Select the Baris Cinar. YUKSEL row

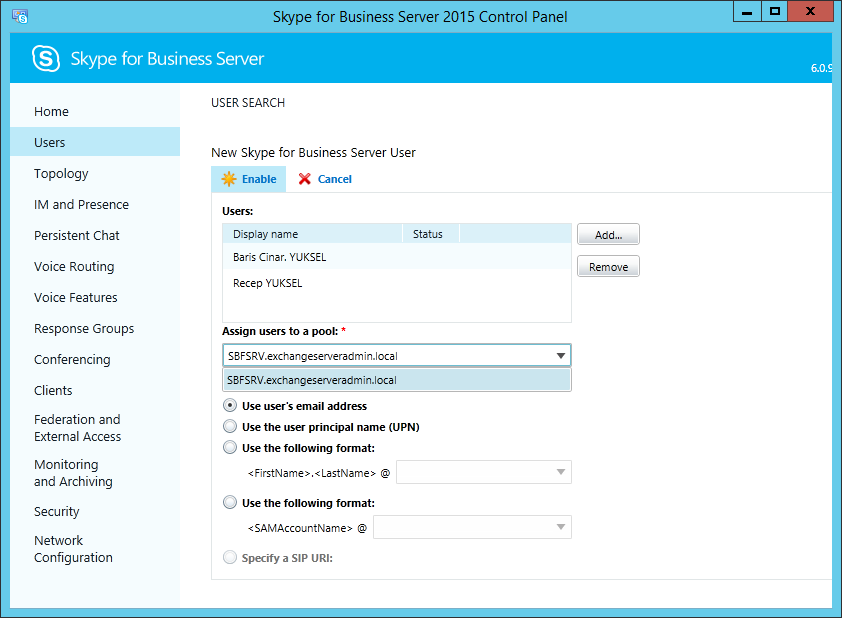397,257
